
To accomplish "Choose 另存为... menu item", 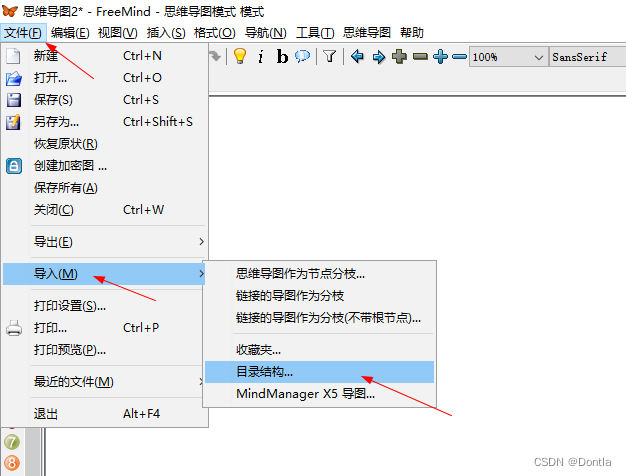I will pyautogui.click(x=104, y=122).
